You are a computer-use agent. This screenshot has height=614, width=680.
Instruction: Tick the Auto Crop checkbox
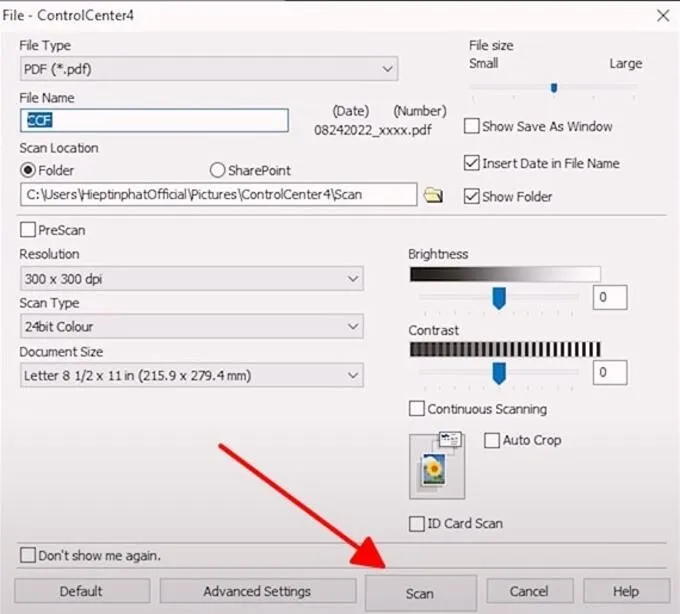click(x=492, y=440)
